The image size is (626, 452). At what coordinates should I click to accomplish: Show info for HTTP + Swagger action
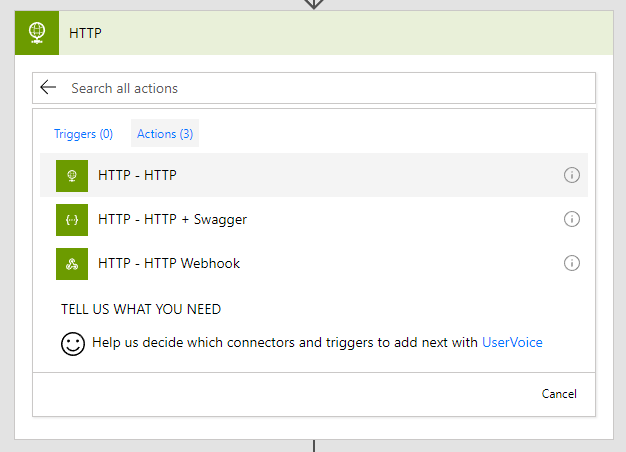click(x=572, y=219)
